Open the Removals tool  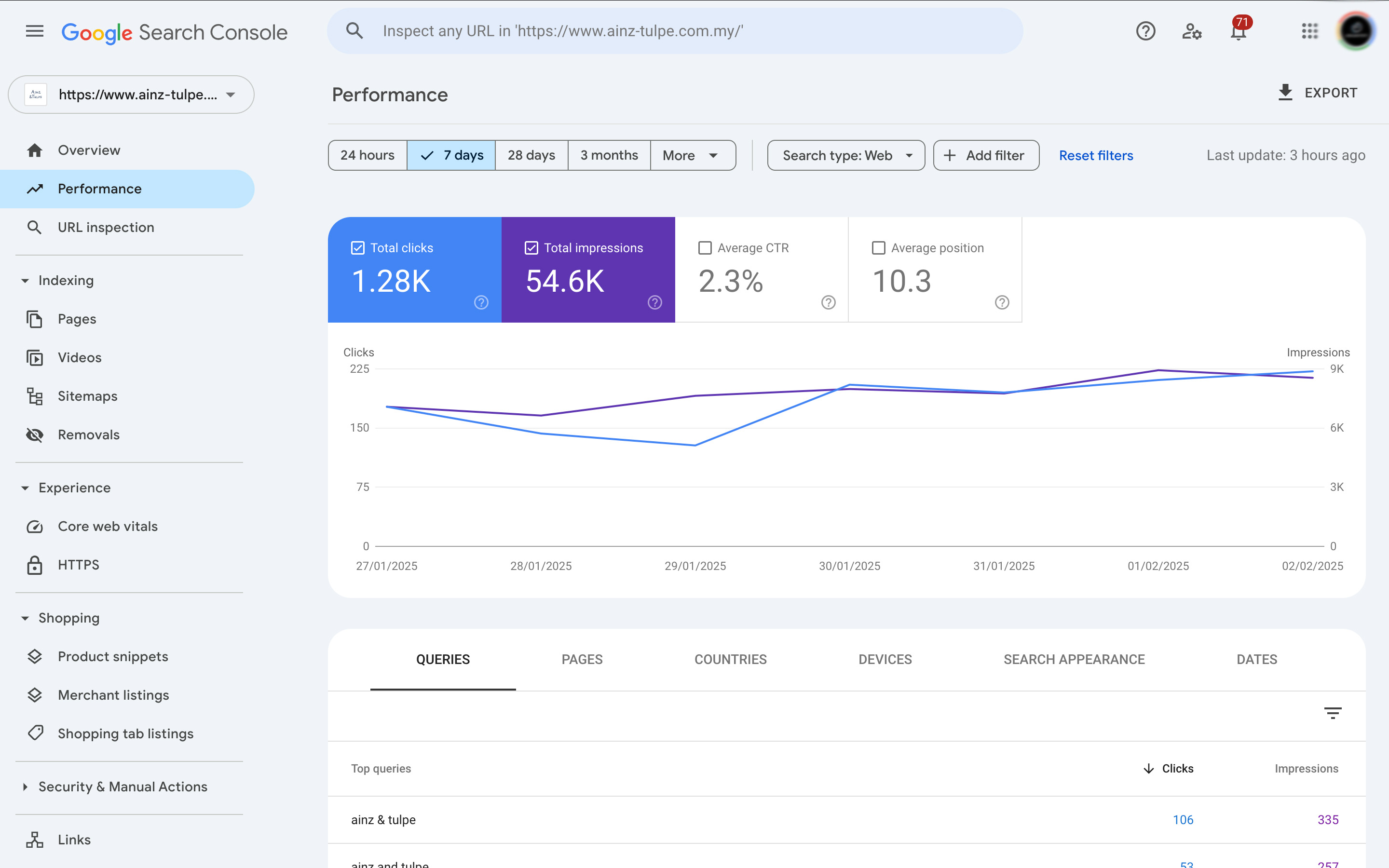click(x=88, y=434)
